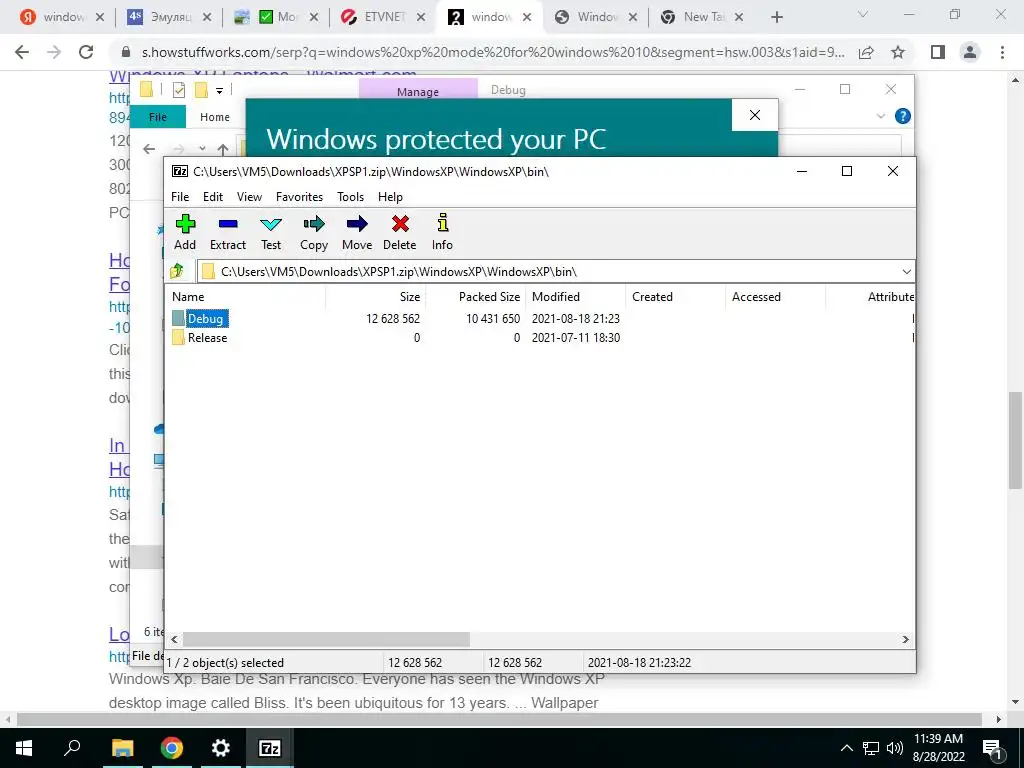Open Chrome three-dot menu
The height and width of the screenshot is (768, 1024).
click(x=1002, y=52)
